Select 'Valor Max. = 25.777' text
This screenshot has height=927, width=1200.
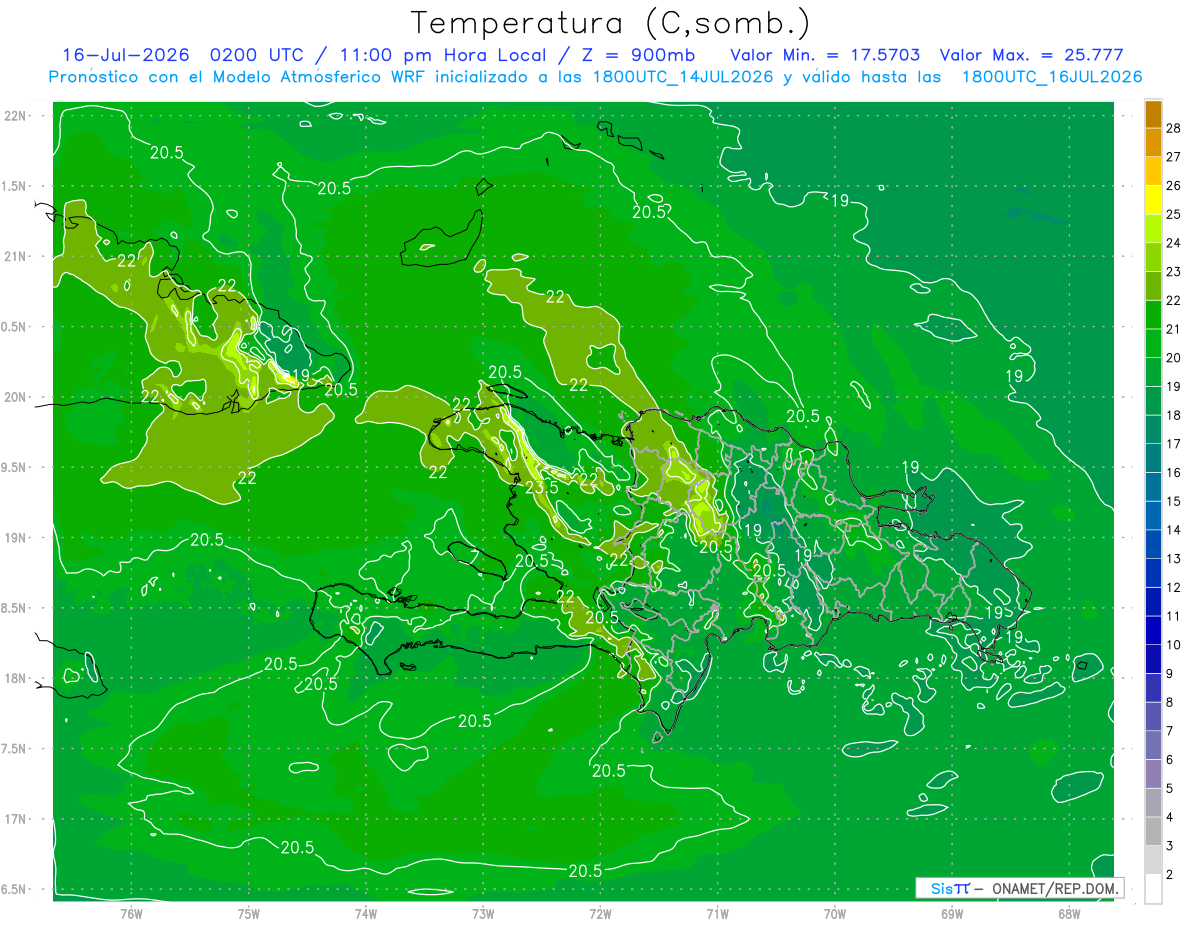[x=1030, y=55]
